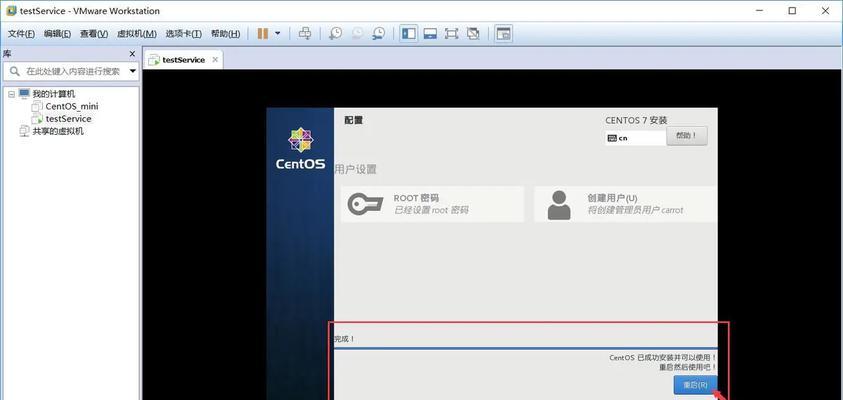Open the library search dropdown arrow
This screenshot has height=400, width=843.
point(133,71)
